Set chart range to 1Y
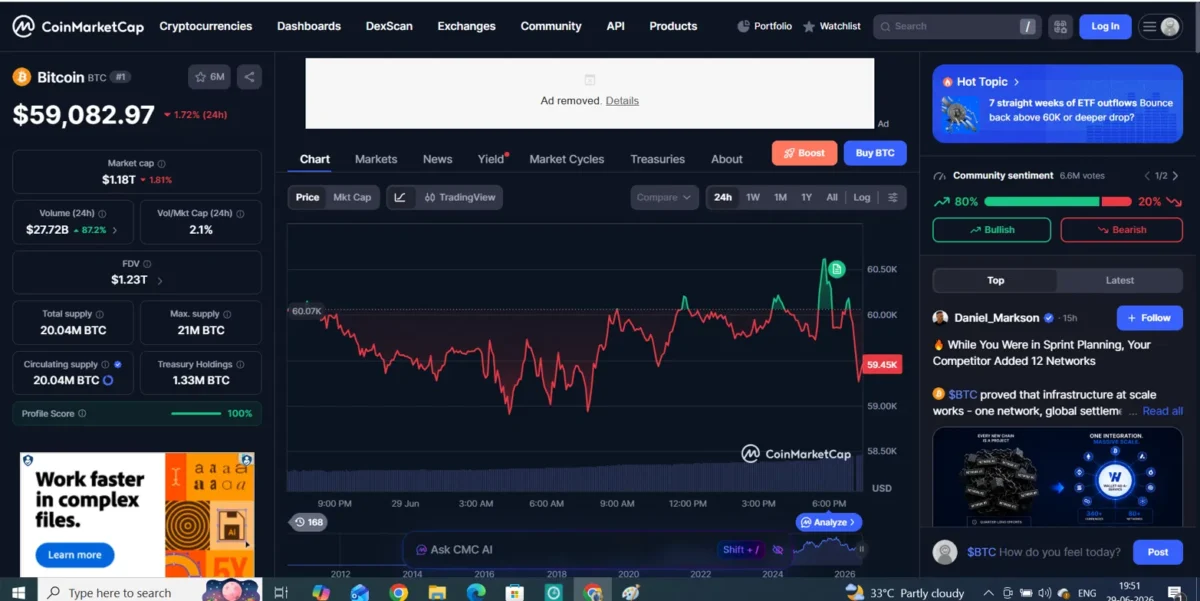Image resolution: width=1200 pixels, height=601 pixels. pos(806,197)
